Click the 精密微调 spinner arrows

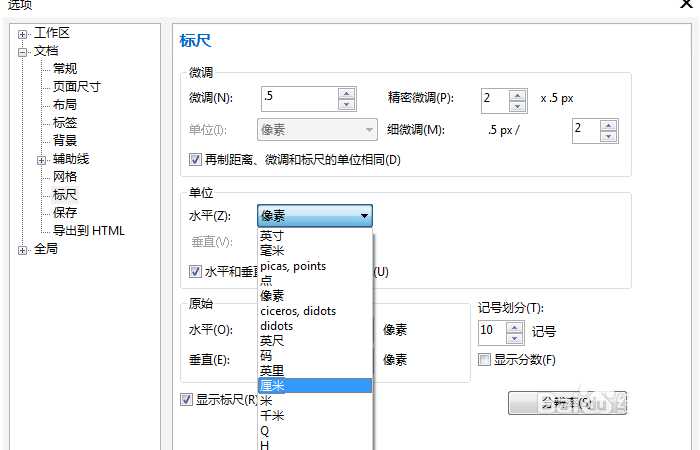pos(517,98)
